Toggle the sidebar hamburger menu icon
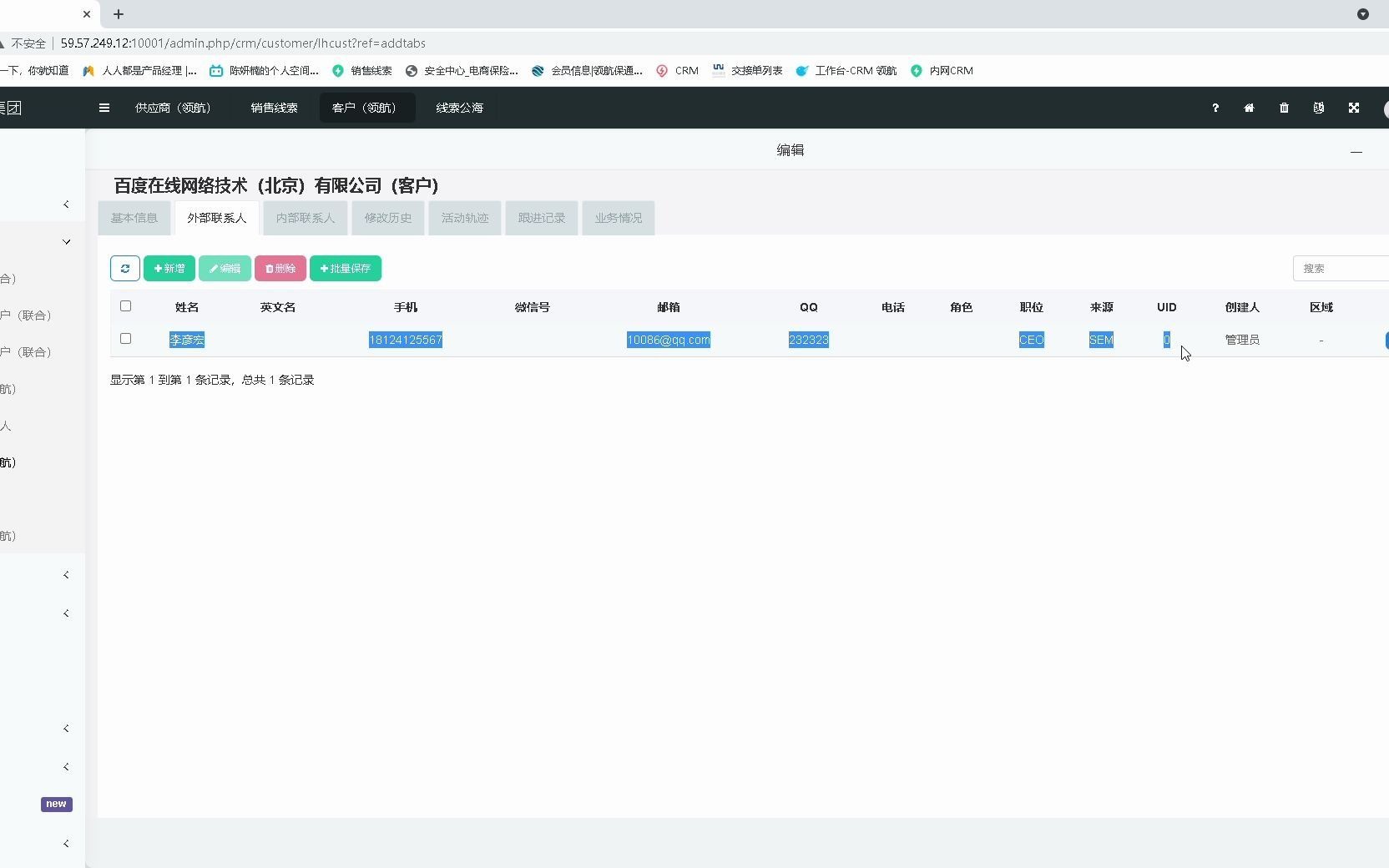Viewport: 1389px width, 868px height. pos(104,108)
